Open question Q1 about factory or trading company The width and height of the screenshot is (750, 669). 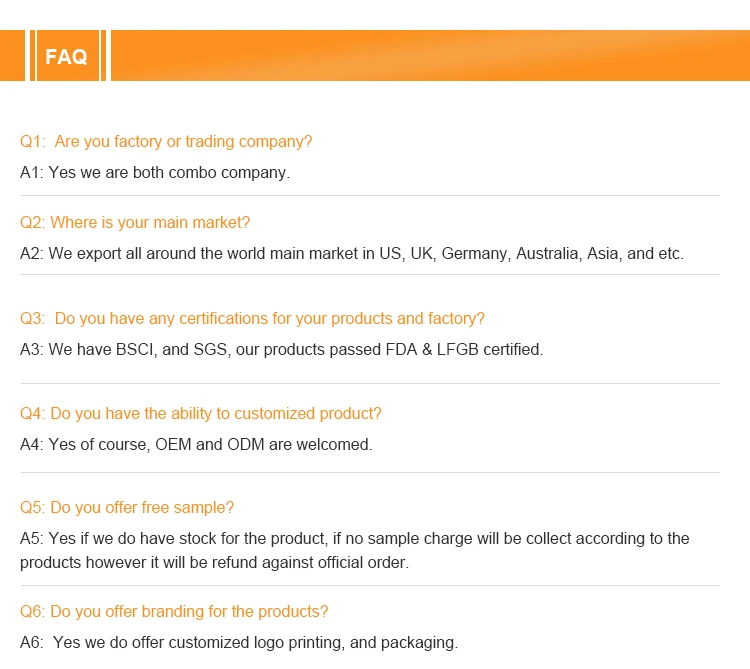pyautogui.click(x=166, y=142)
